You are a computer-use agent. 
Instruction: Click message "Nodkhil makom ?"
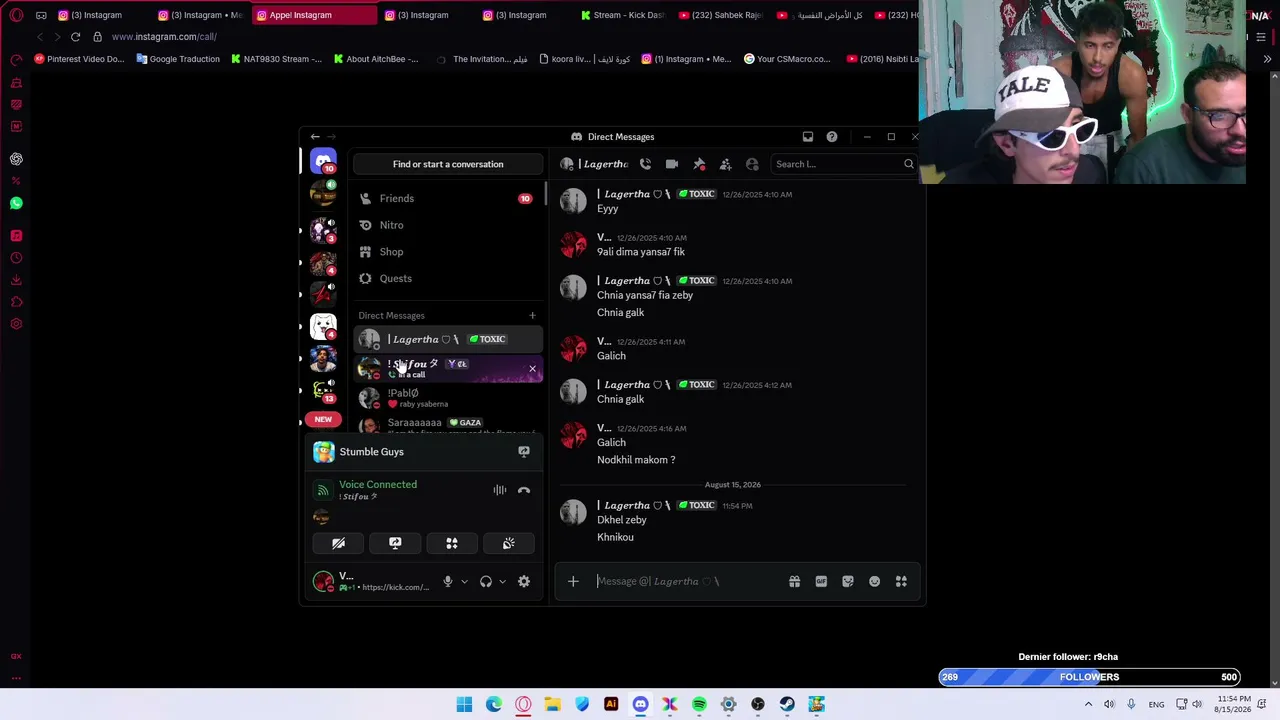(636, 460)
